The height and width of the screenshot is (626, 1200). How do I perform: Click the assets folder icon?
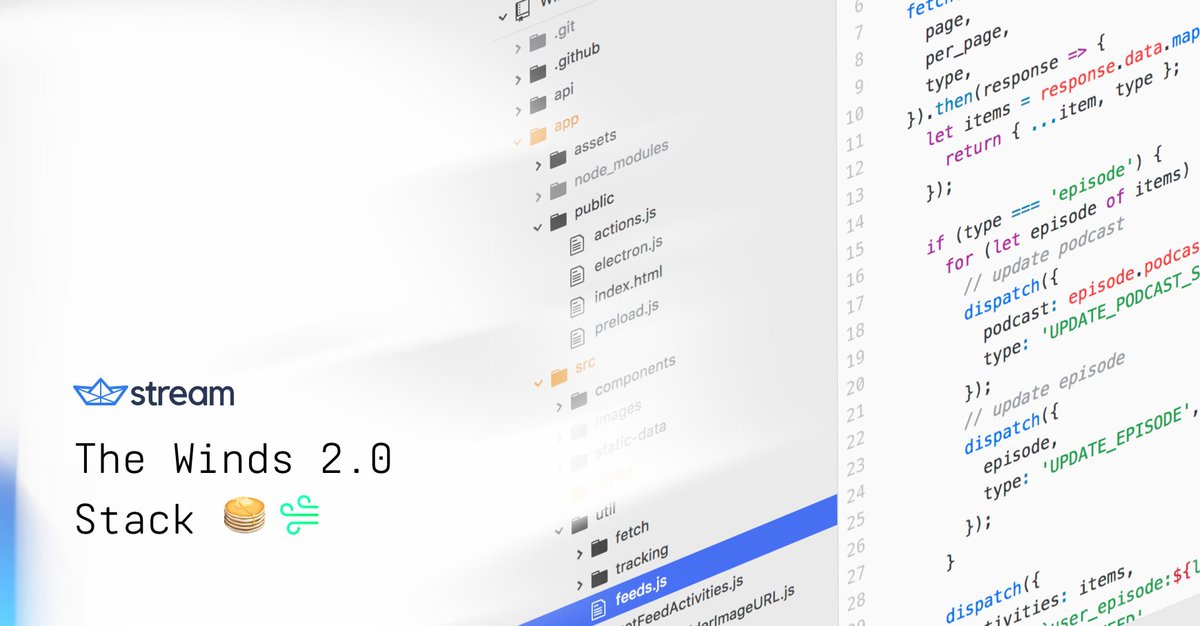558,158
